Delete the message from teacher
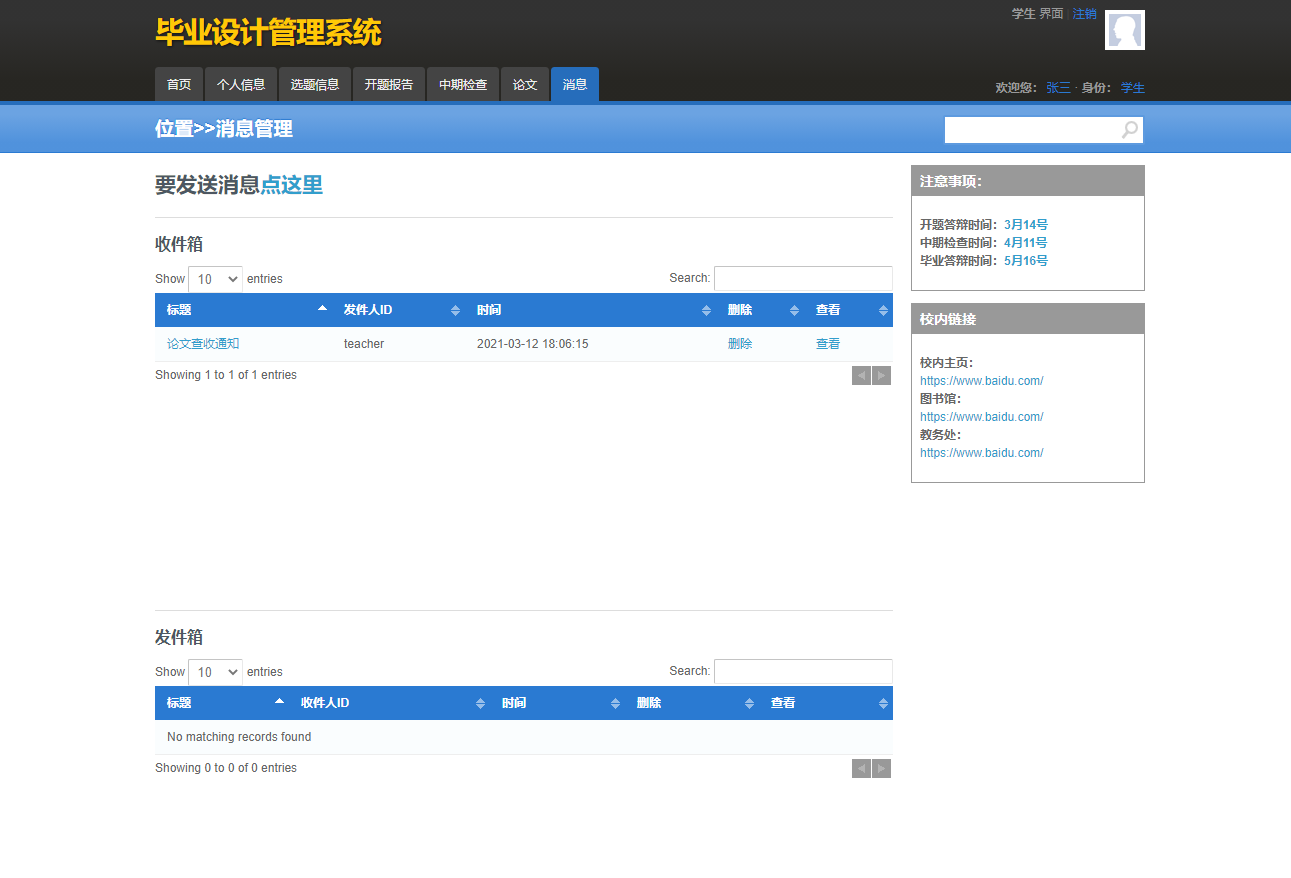Viewport: 1291px width, 878px height. click(x=740, y=343)
